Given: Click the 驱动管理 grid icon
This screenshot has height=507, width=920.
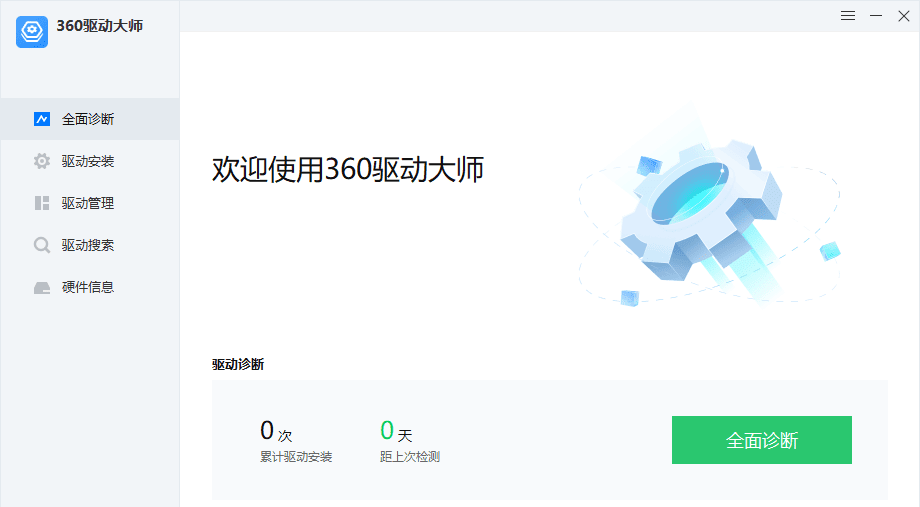Looking at the screenshot, I should [x=42, y=203].
